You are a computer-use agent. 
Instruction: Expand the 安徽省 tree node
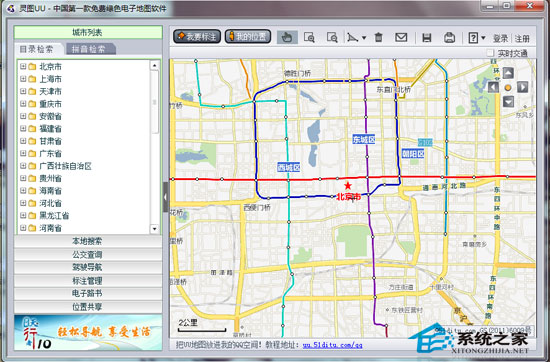pos(23,116)
